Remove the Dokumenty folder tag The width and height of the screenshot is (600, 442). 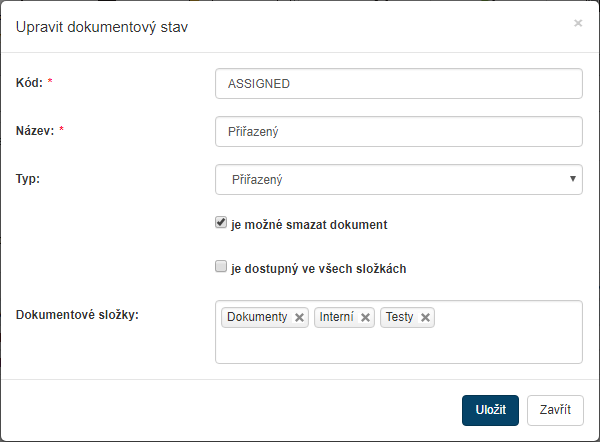tap(299, 318)
